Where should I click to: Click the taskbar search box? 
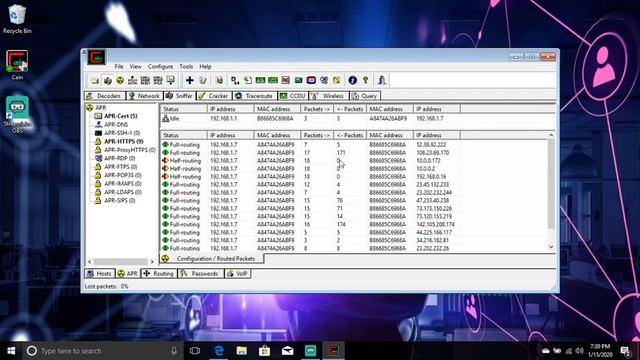(102, 351)
